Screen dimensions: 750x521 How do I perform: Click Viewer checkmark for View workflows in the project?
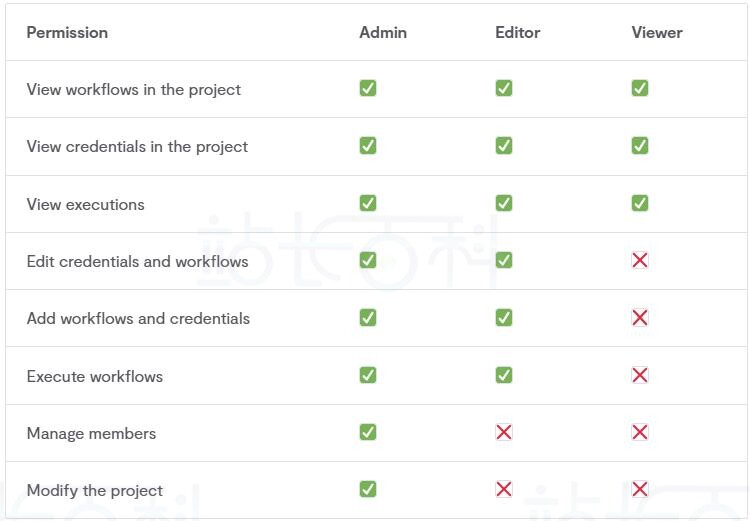(x=640, y=88)
